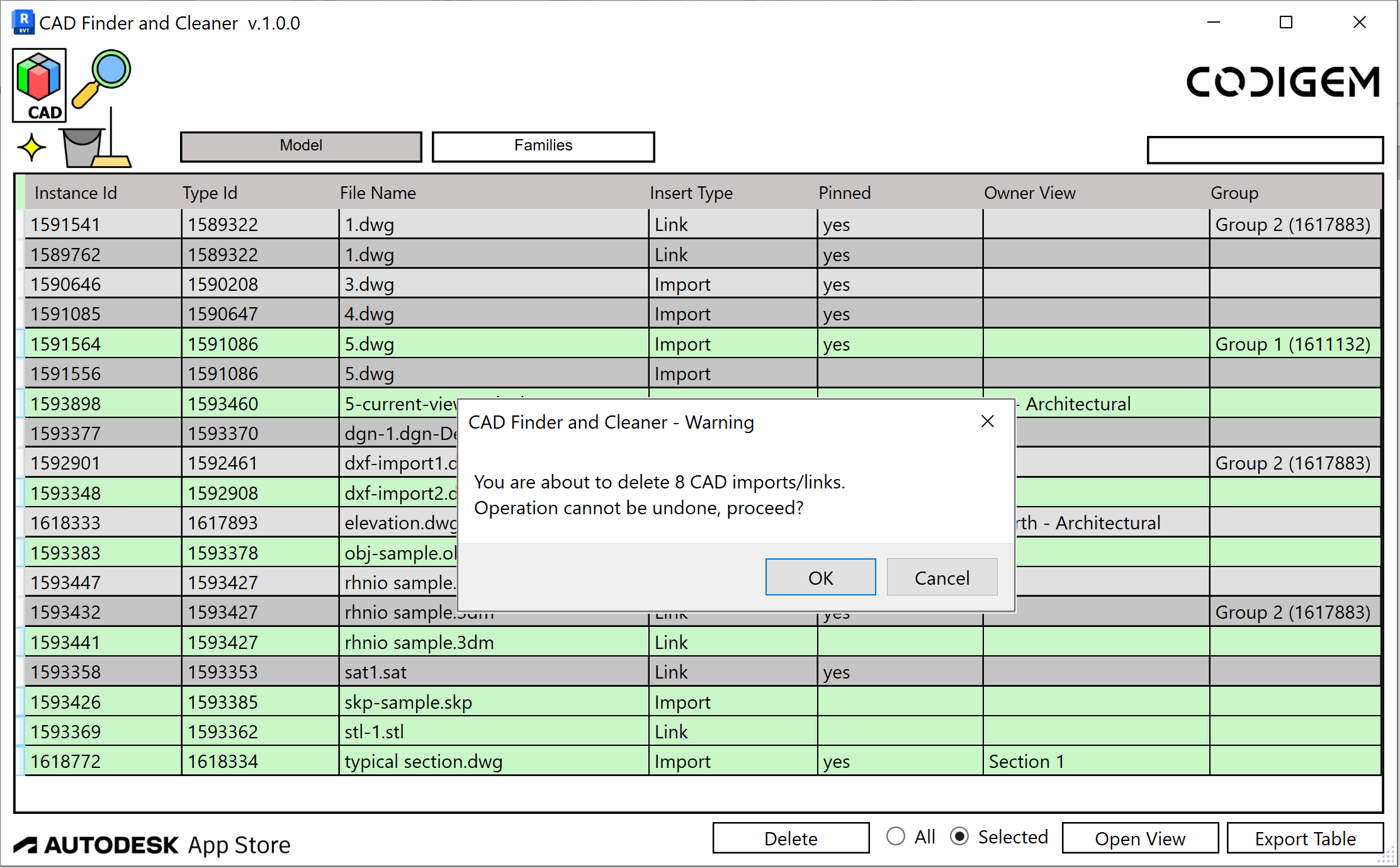Sort by File Name column header

click(378, 193)
